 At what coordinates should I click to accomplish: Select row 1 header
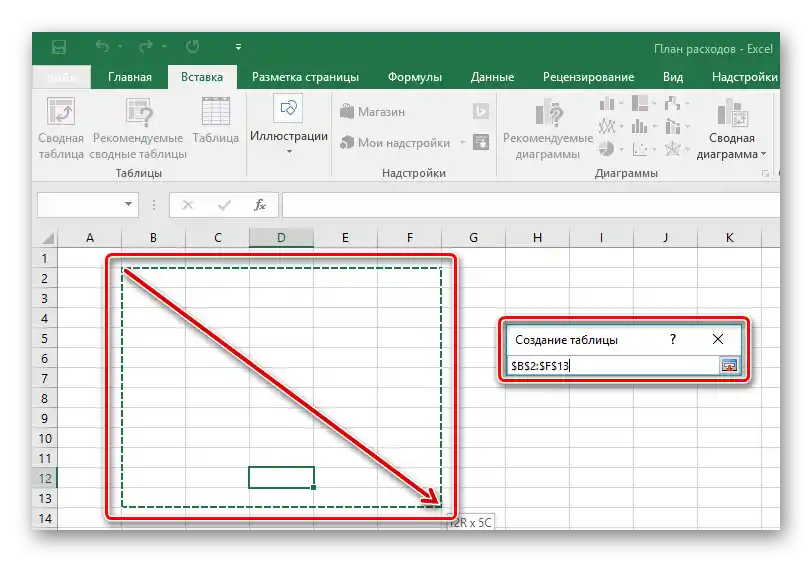pos(45,258)
